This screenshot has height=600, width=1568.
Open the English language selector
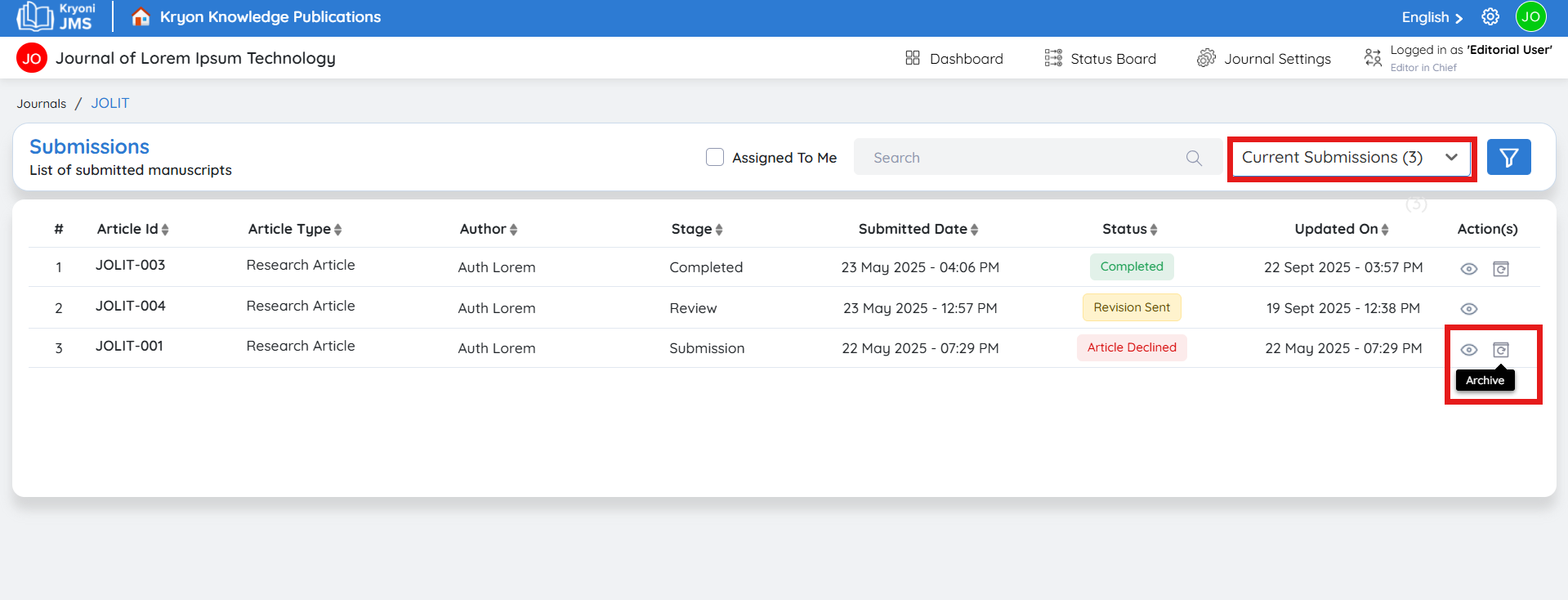(1432, 17)
